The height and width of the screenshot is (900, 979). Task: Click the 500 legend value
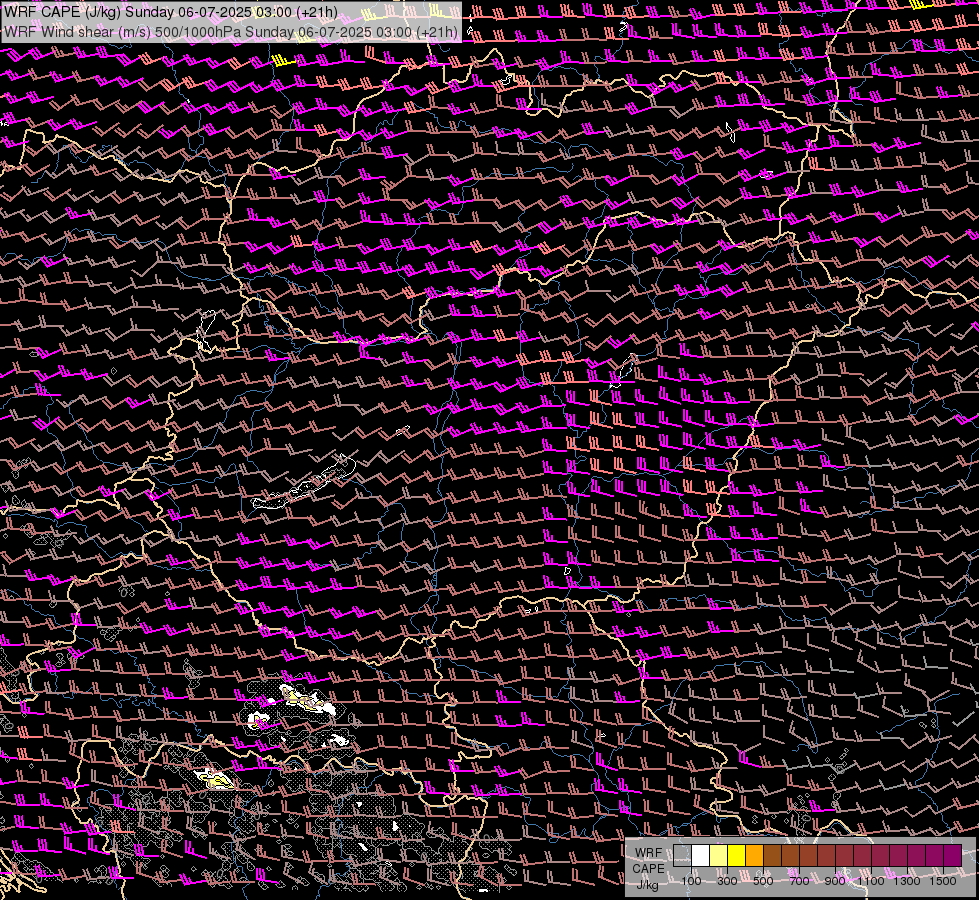[x=763, y=881]
